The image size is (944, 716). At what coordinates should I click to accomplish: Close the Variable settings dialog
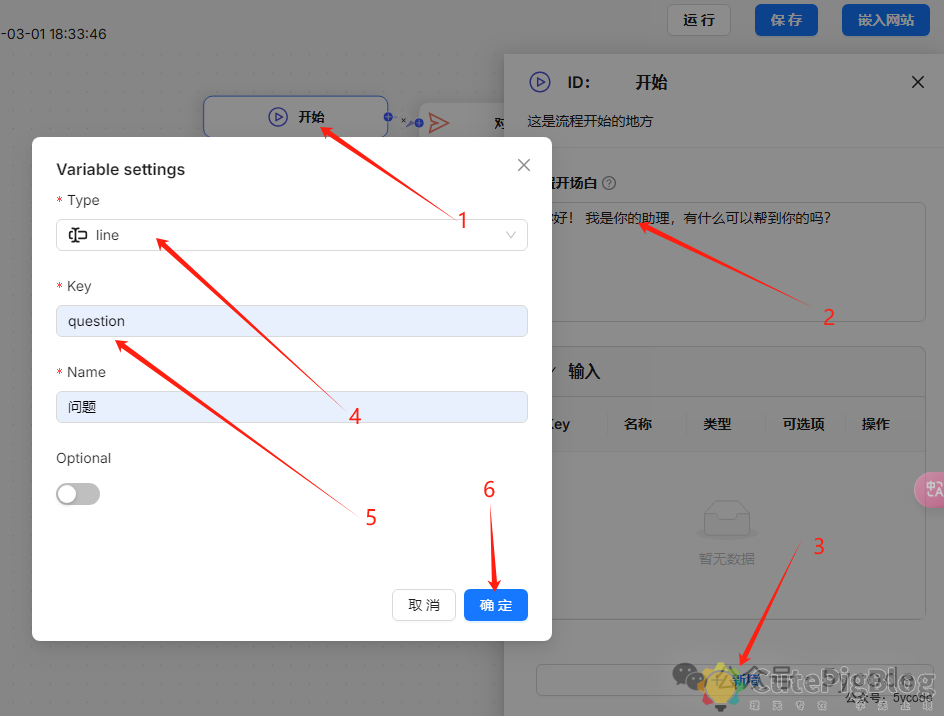[x=524, y=165]
